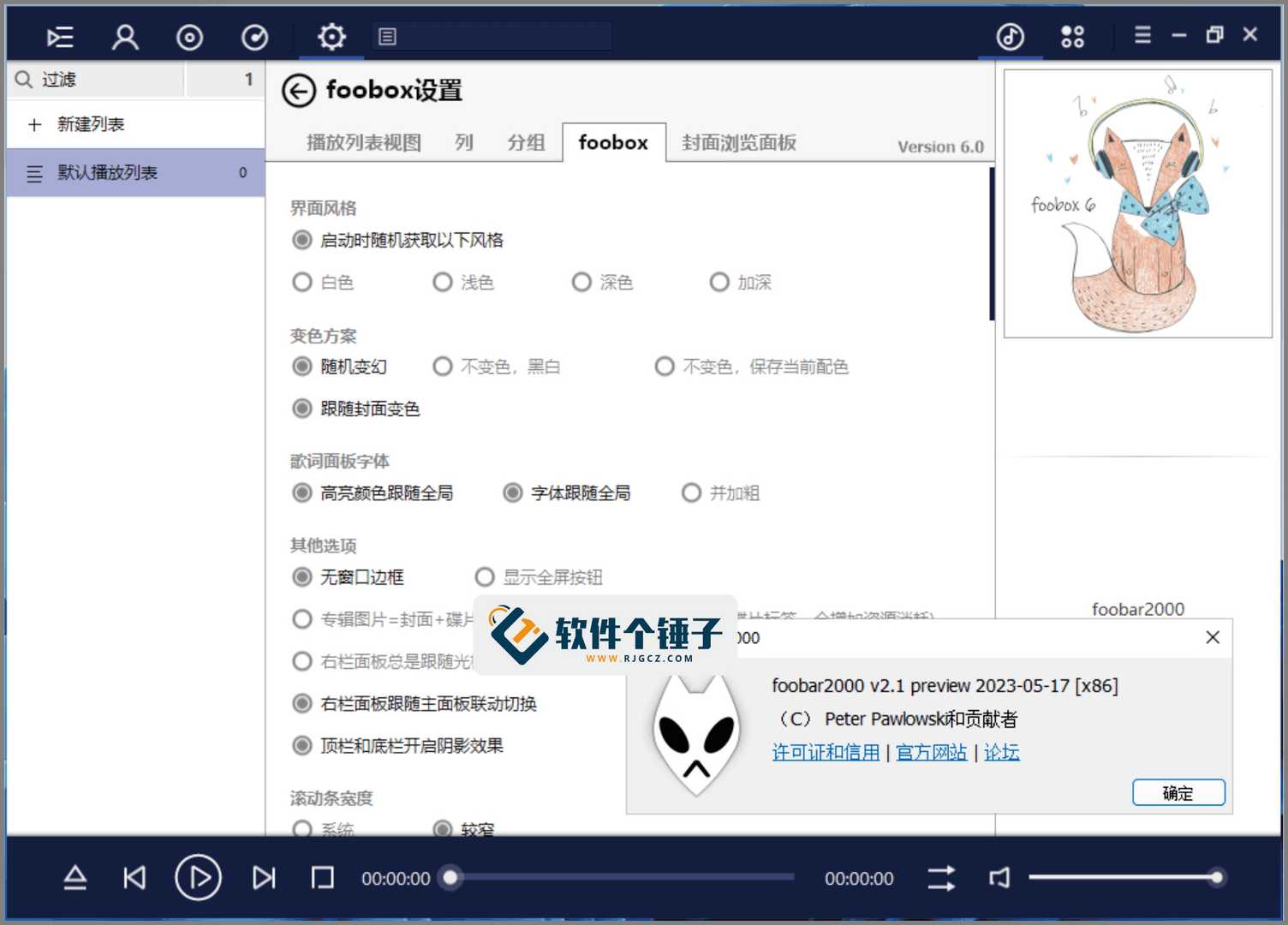
Task: Open the hamburger main menu icon
Action: click(1142, 35)
